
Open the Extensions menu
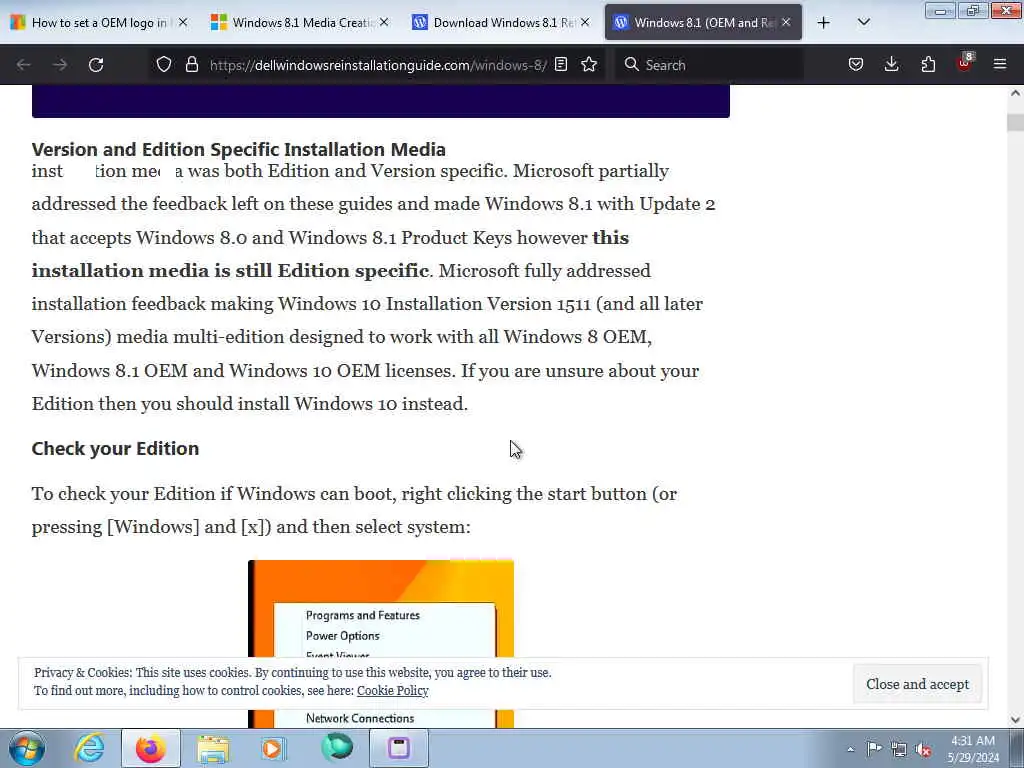928,65
